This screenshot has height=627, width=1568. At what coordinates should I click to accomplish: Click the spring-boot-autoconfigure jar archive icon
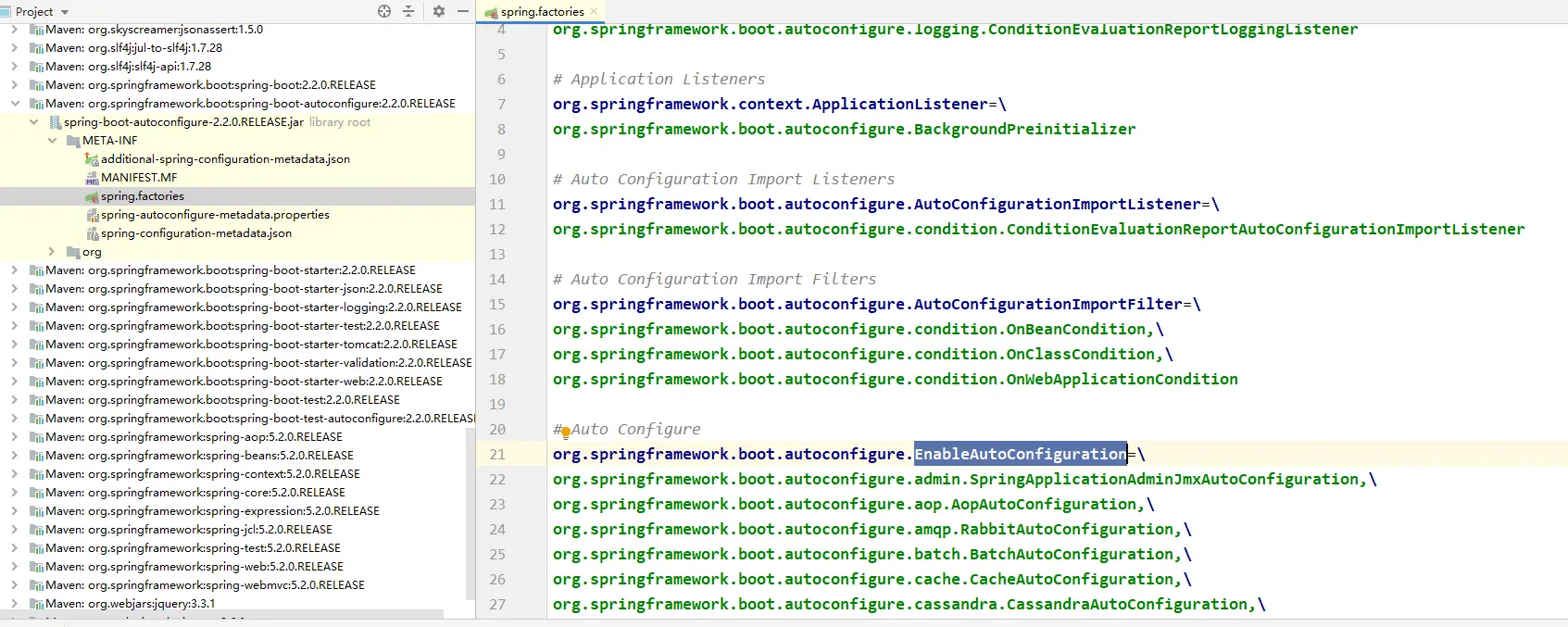[x=55, y=122]
